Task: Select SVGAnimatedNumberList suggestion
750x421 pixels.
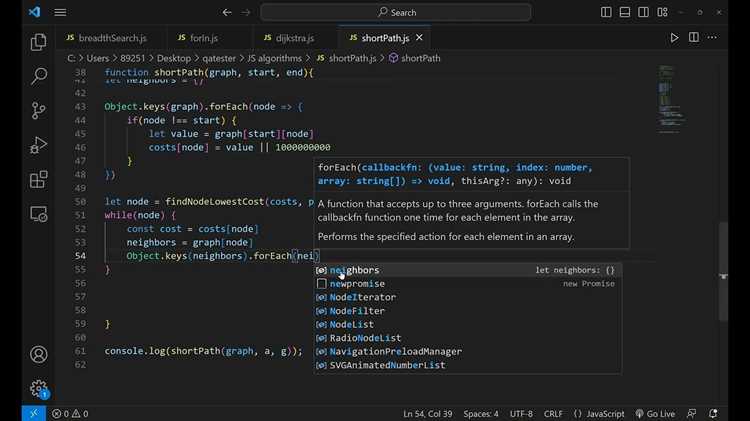Action: (468, 365)
